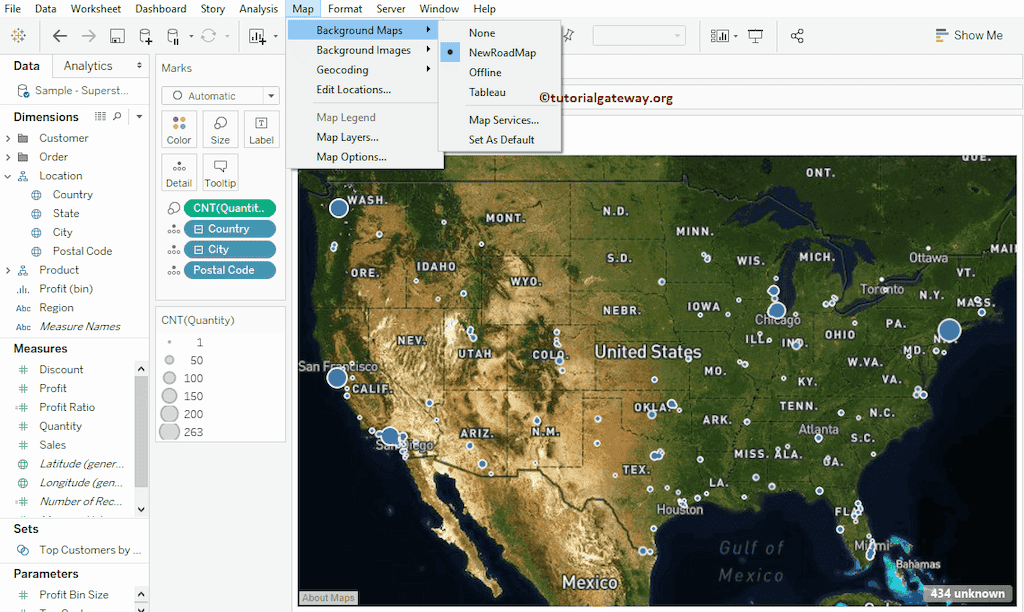Open the Size control on the Marks card
Image resolution: width=1024 pixels, height=612 pixels.
(x=220, y=129)
